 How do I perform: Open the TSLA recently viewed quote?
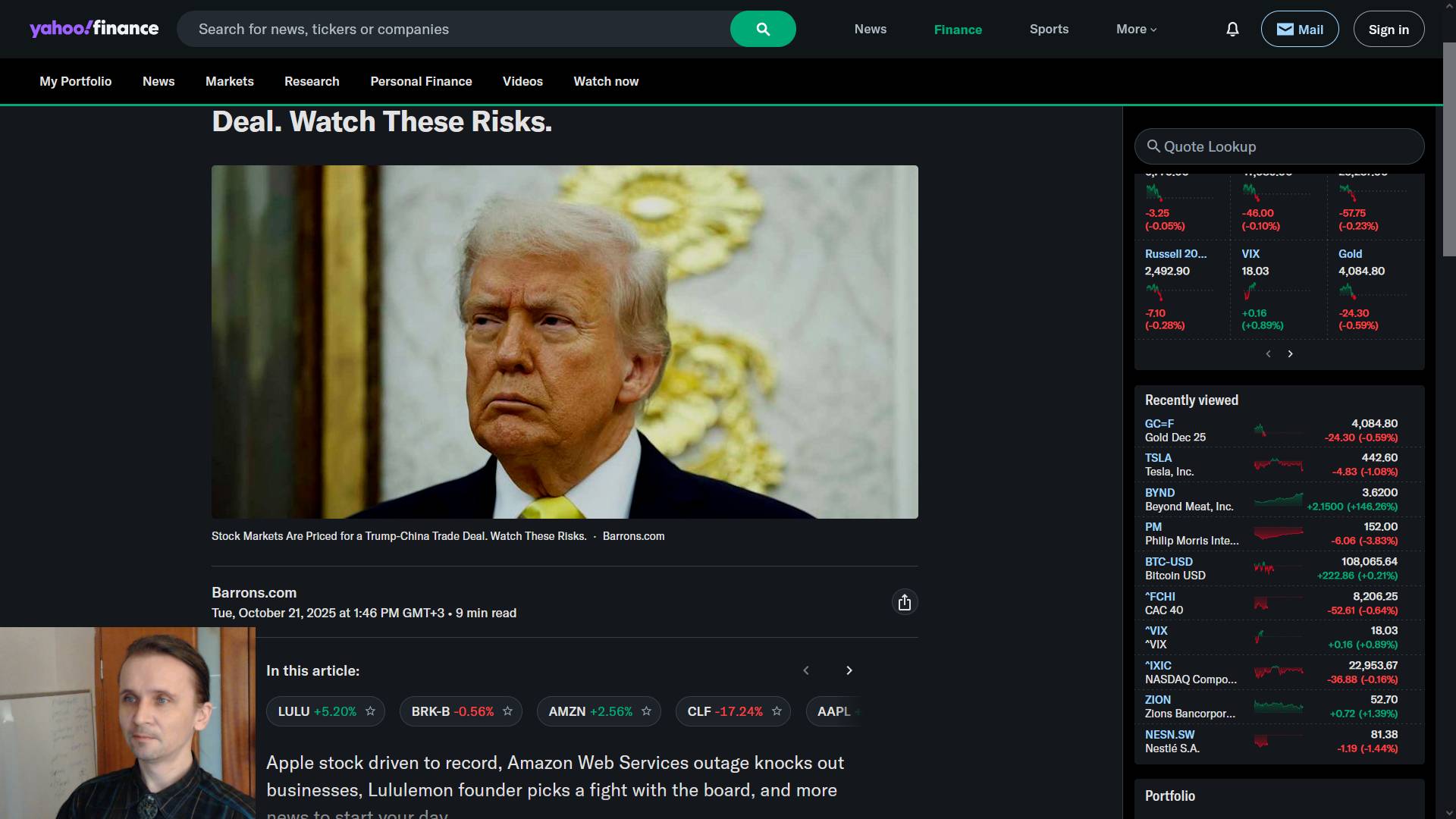[x=1158, y=458]
